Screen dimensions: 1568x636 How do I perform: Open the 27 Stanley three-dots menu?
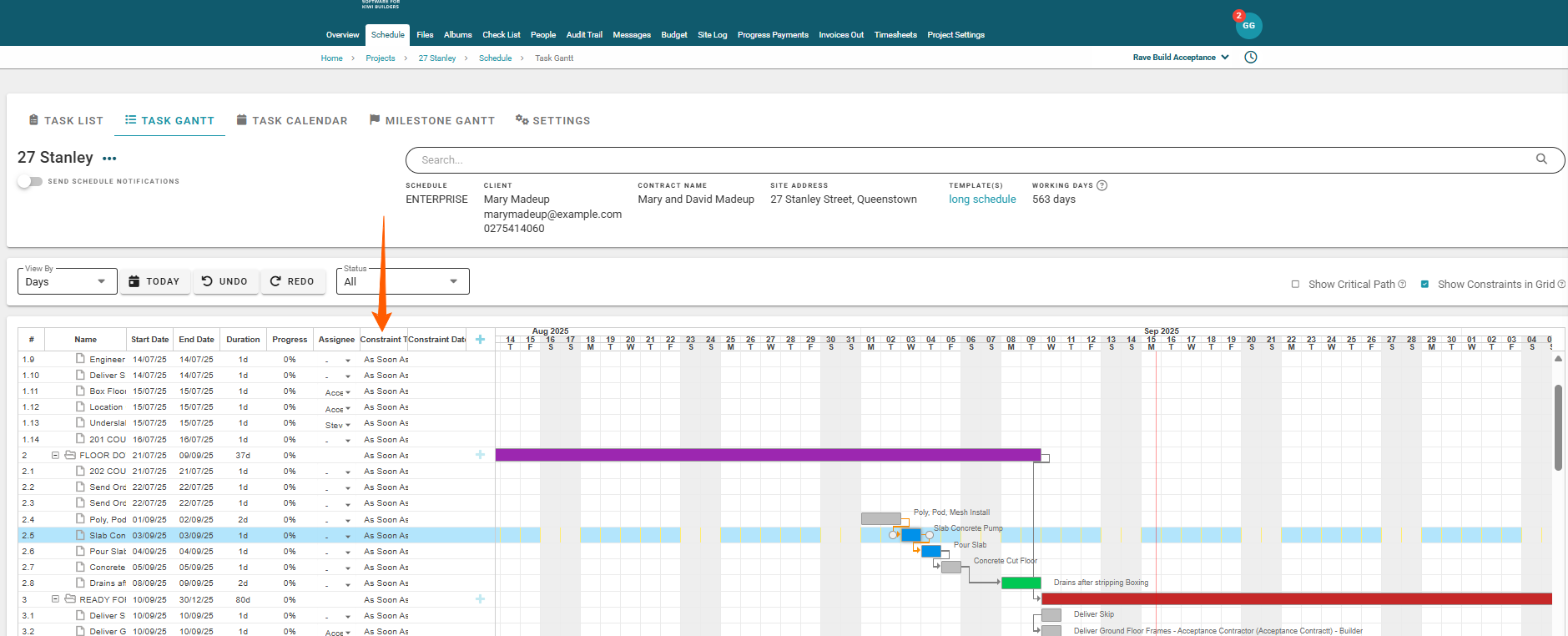pos(109,159)
